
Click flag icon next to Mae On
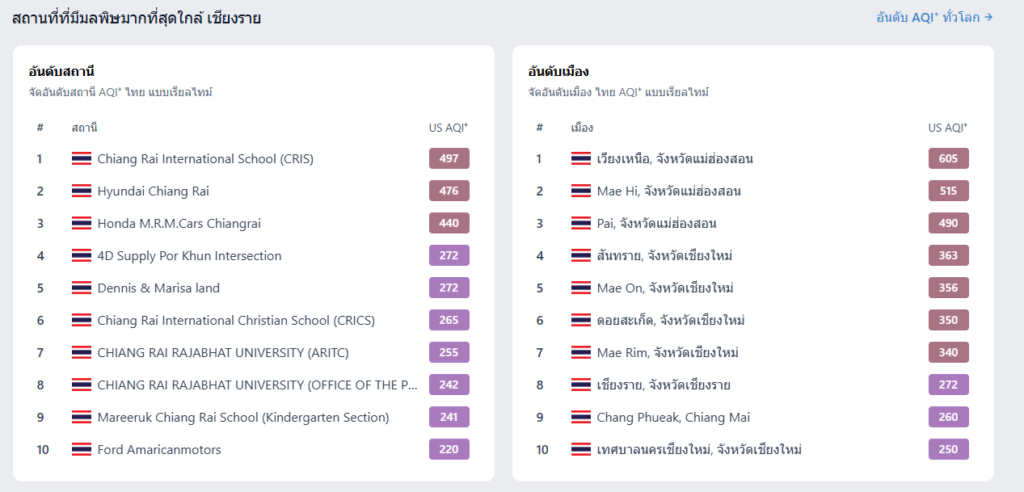coord(580,288)
